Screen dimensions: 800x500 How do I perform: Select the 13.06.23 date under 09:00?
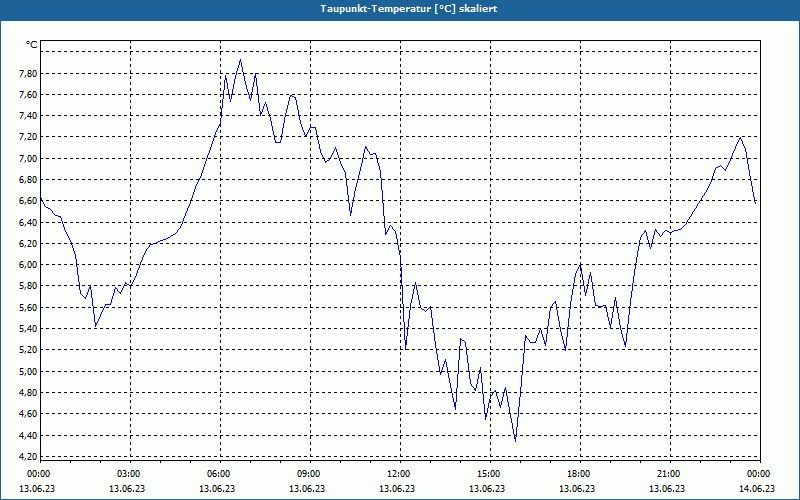click(307, 488)
